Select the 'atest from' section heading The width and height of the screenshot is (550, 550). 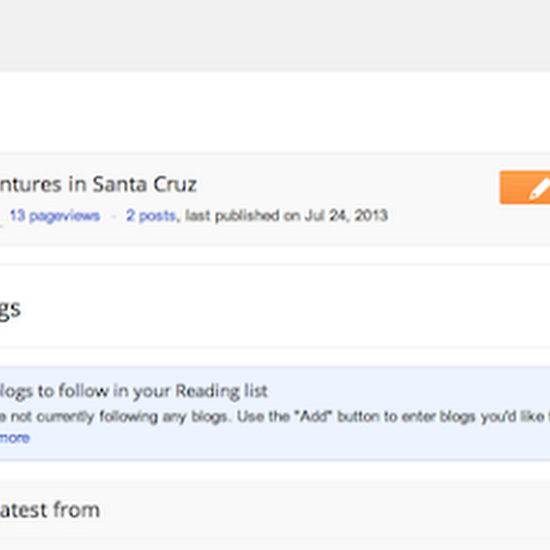pyautogui.click(x=50, y=510)
